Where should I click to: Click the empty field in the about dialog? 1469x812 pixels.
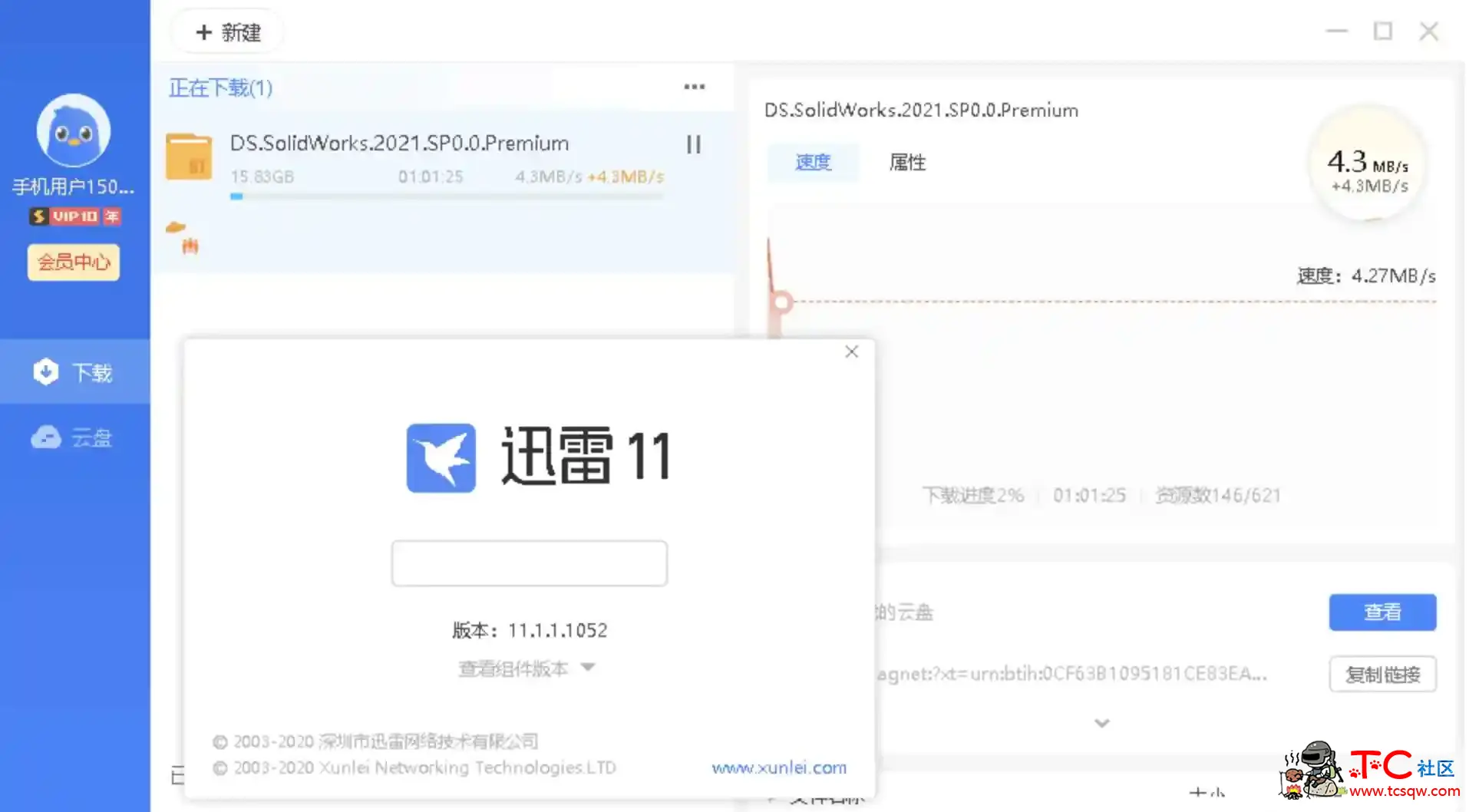(x=529, y=563)
